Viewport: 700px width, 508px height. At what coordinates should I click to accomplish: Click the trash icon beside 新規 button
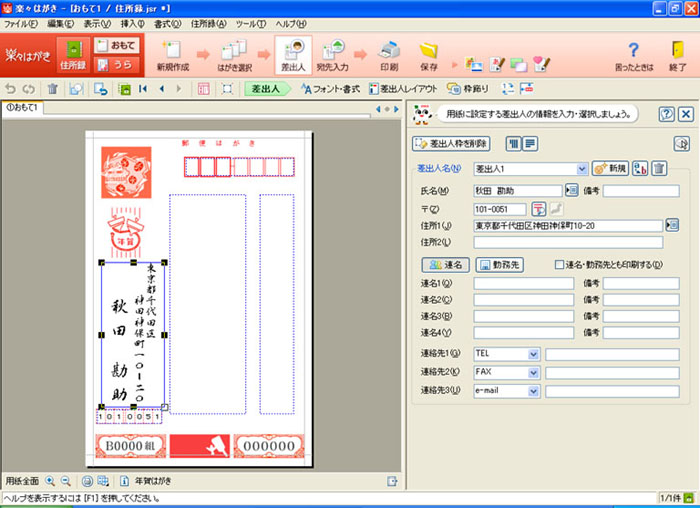pyautogui.click(x=659, y=169)
